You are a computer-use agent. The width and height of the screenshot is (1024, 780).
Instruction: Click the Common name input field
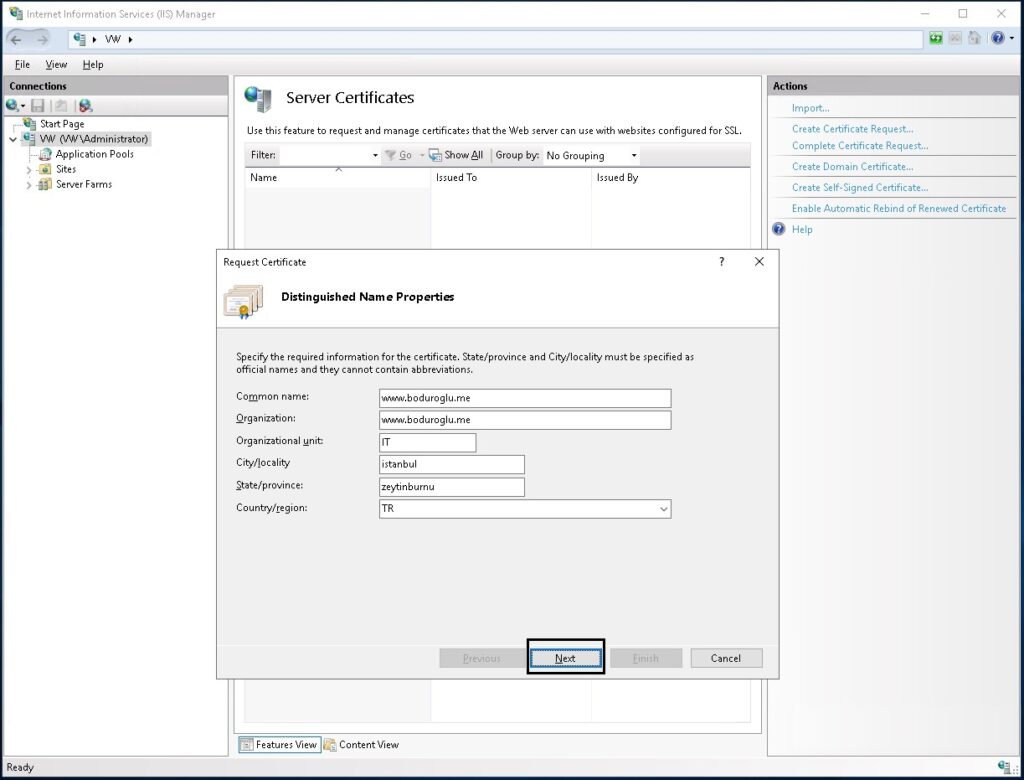[524, 397]
